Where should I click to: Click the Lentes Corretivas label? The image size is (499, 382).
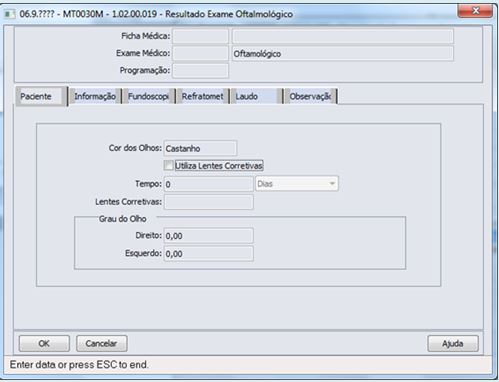(128, 202)
